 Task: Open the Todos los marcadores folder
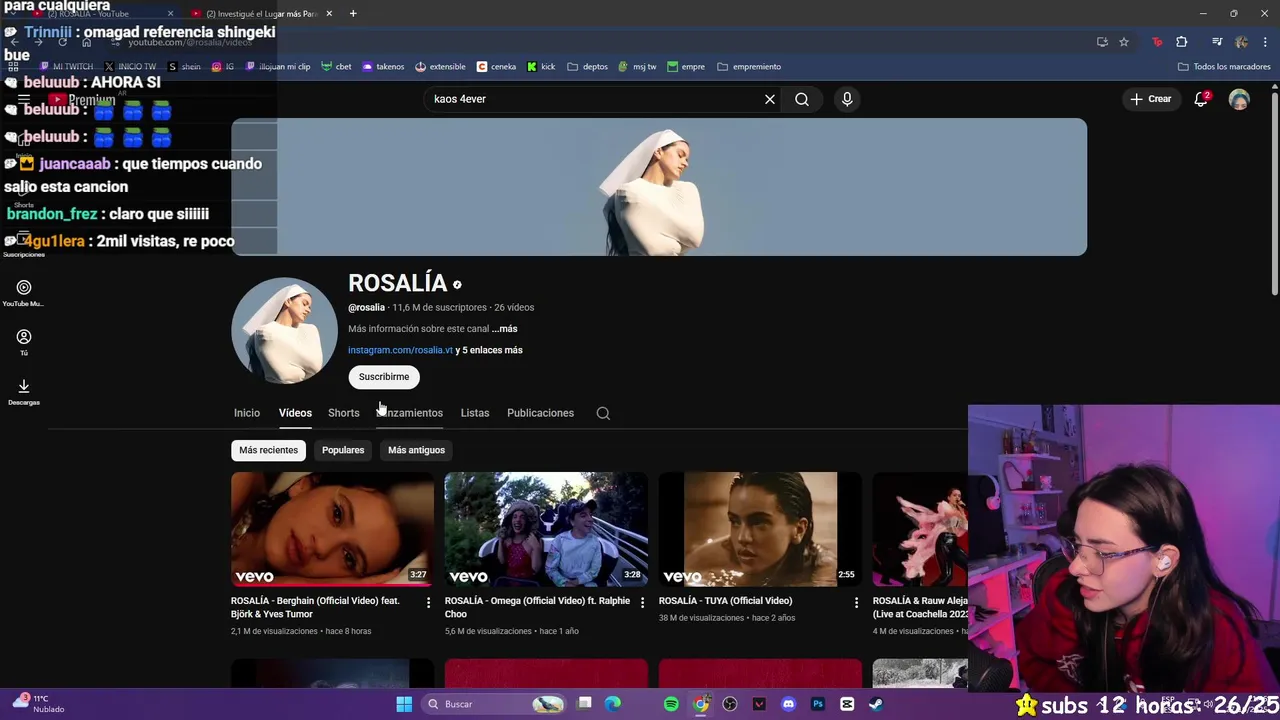tap(1224, 67)
